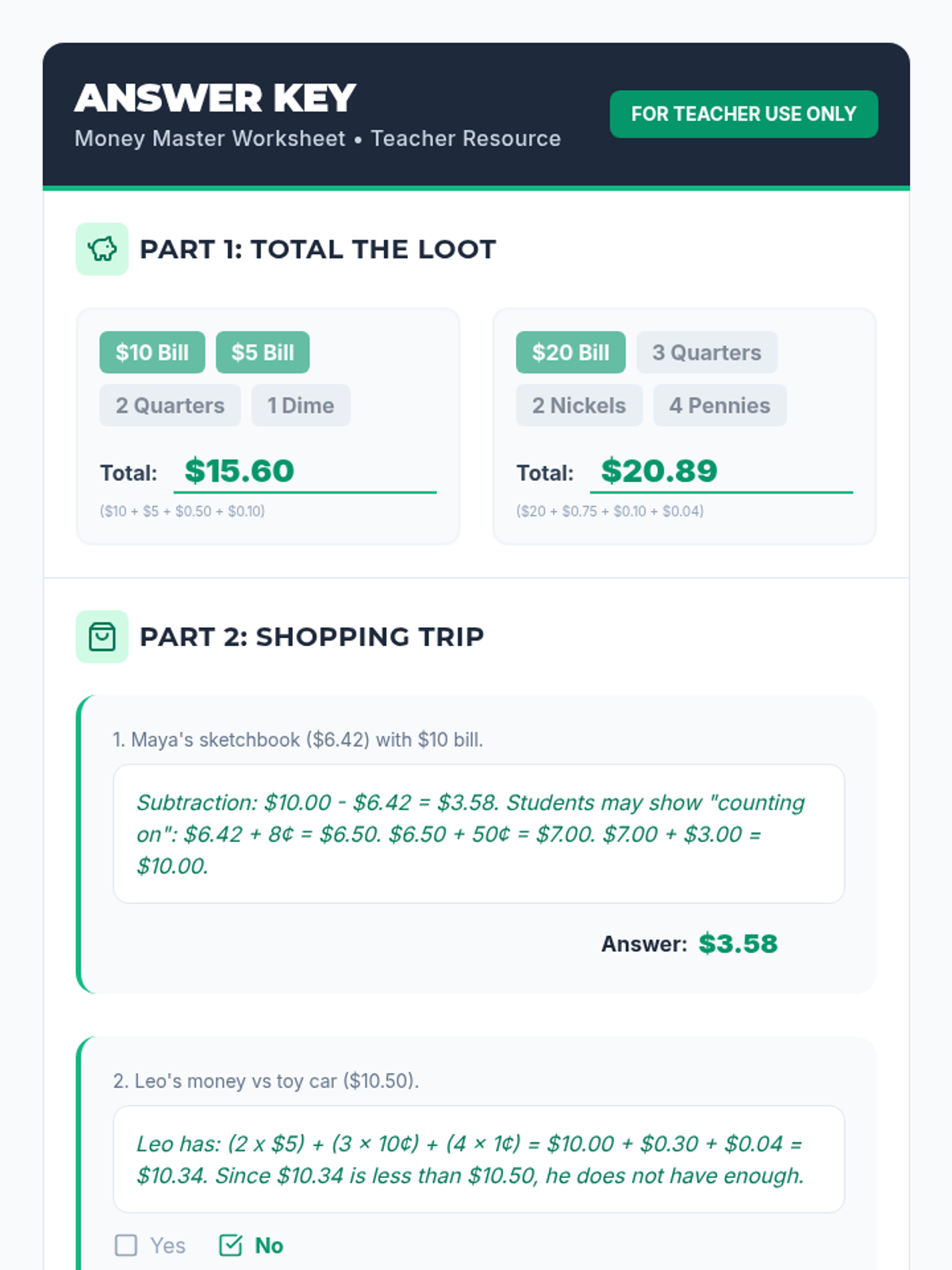Click the 4 Pennies chip
The width and height of the screenshot is (952, 1270).
[x=720, y=406]
